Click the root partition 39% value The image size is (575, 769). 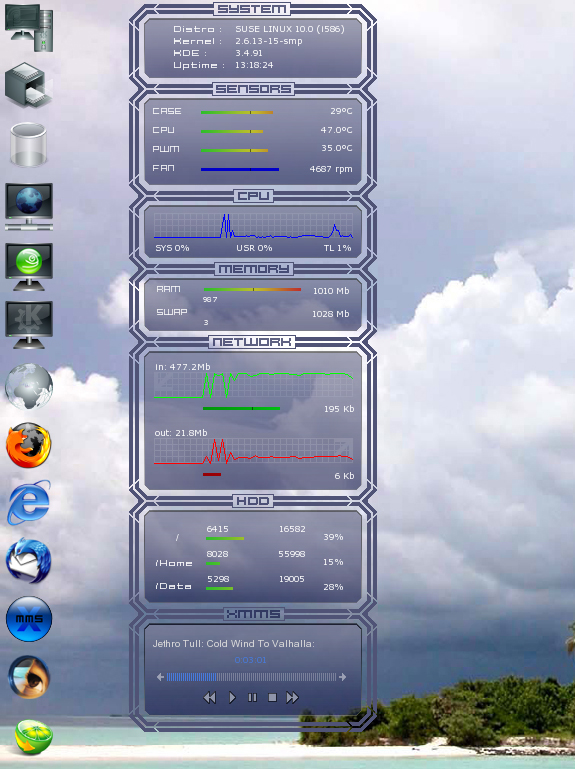point(333,537)
